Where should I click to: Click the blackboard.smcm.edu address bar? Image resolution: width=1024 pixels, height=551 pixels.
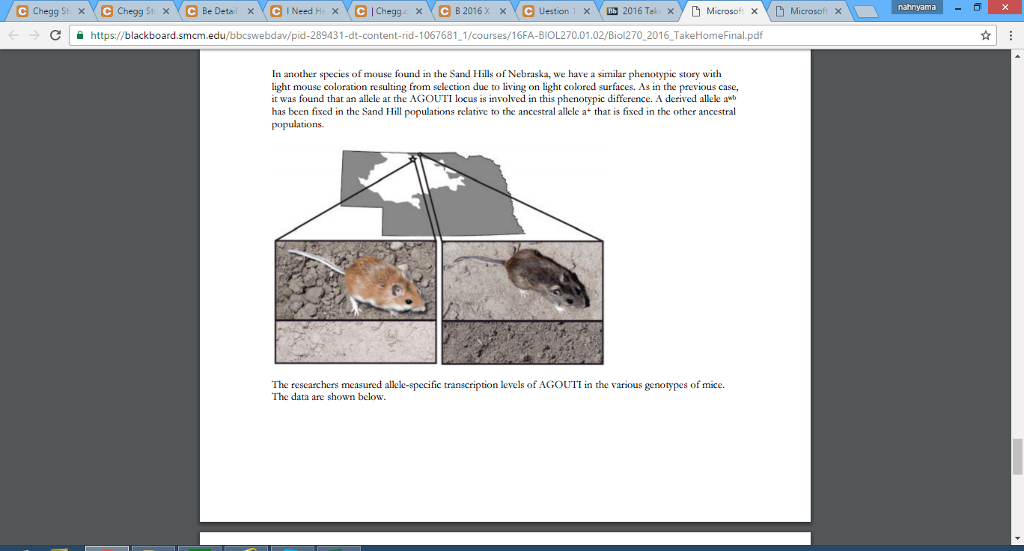tap(500, 35)
